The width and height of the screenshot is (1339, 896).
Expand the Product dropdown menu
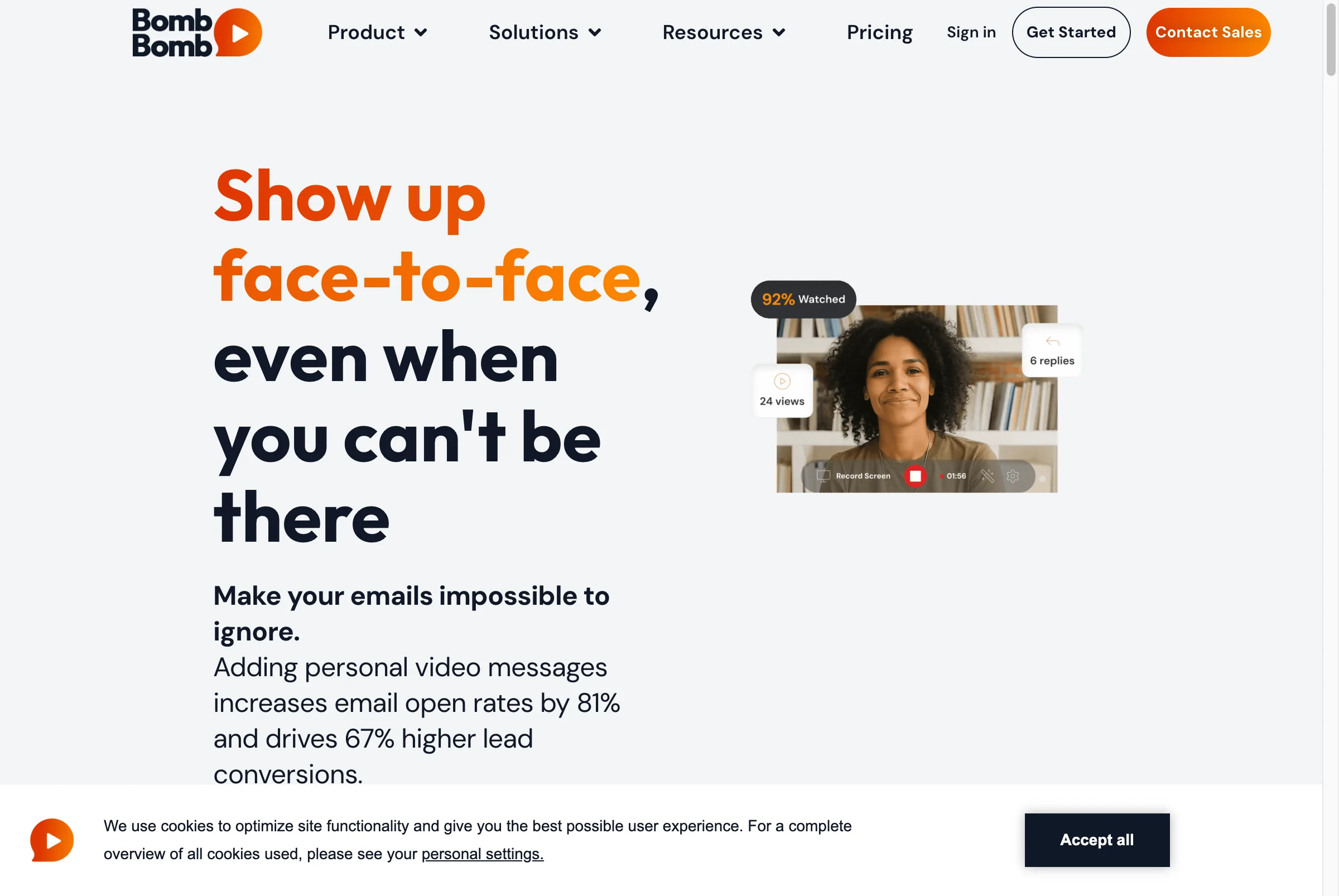coord(377,32)
